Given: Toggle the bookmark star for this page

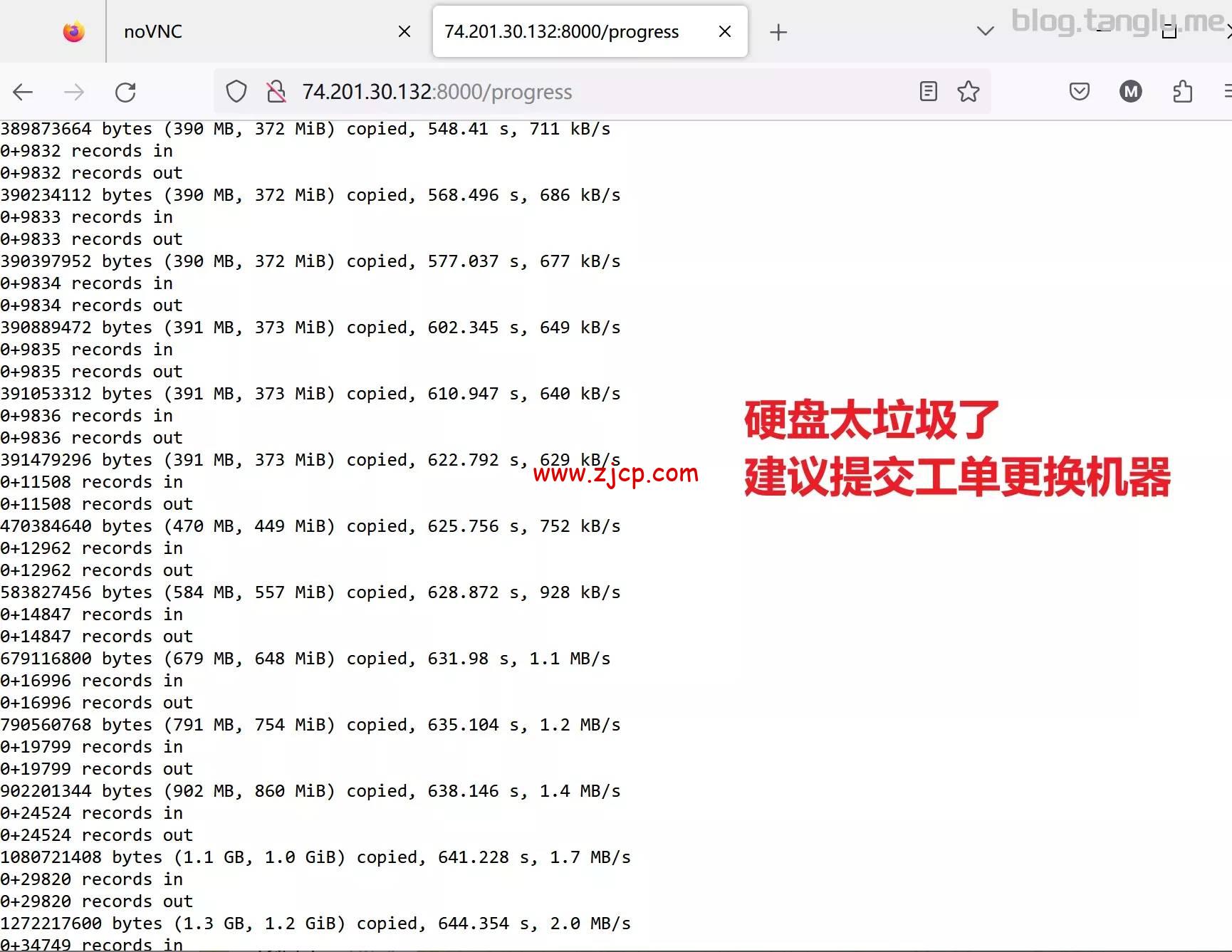Looking at the screenshot, I should (968, 91).
